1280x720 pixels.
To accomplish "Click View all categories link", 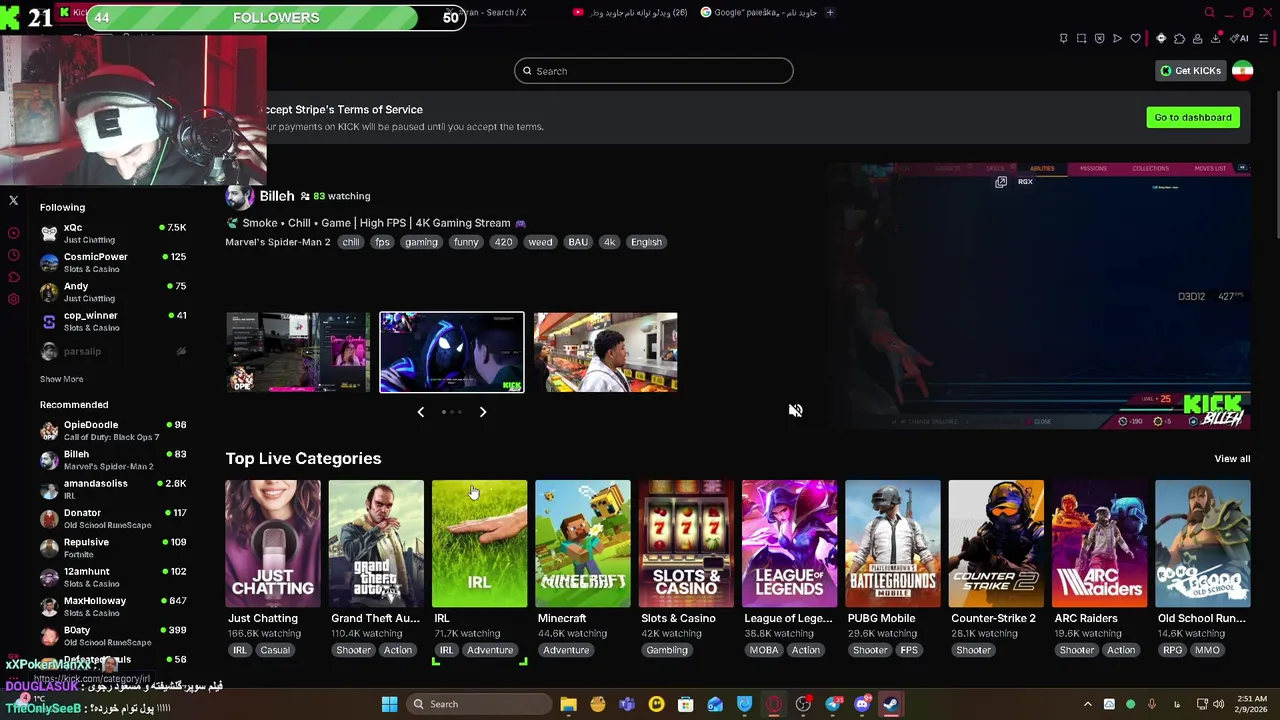I will 1232,458.
